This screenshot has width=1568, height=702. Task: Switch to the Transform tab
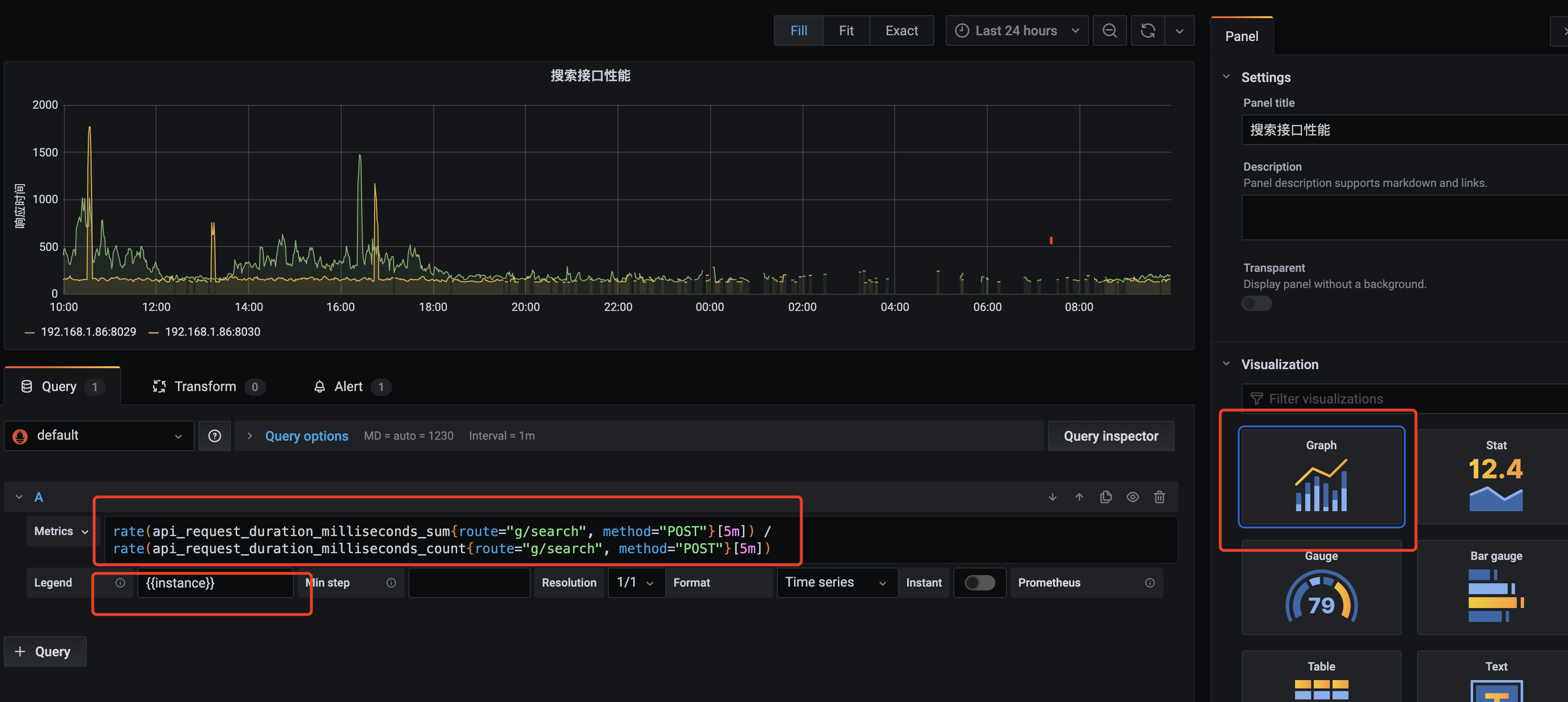click(x=205, y=387)
